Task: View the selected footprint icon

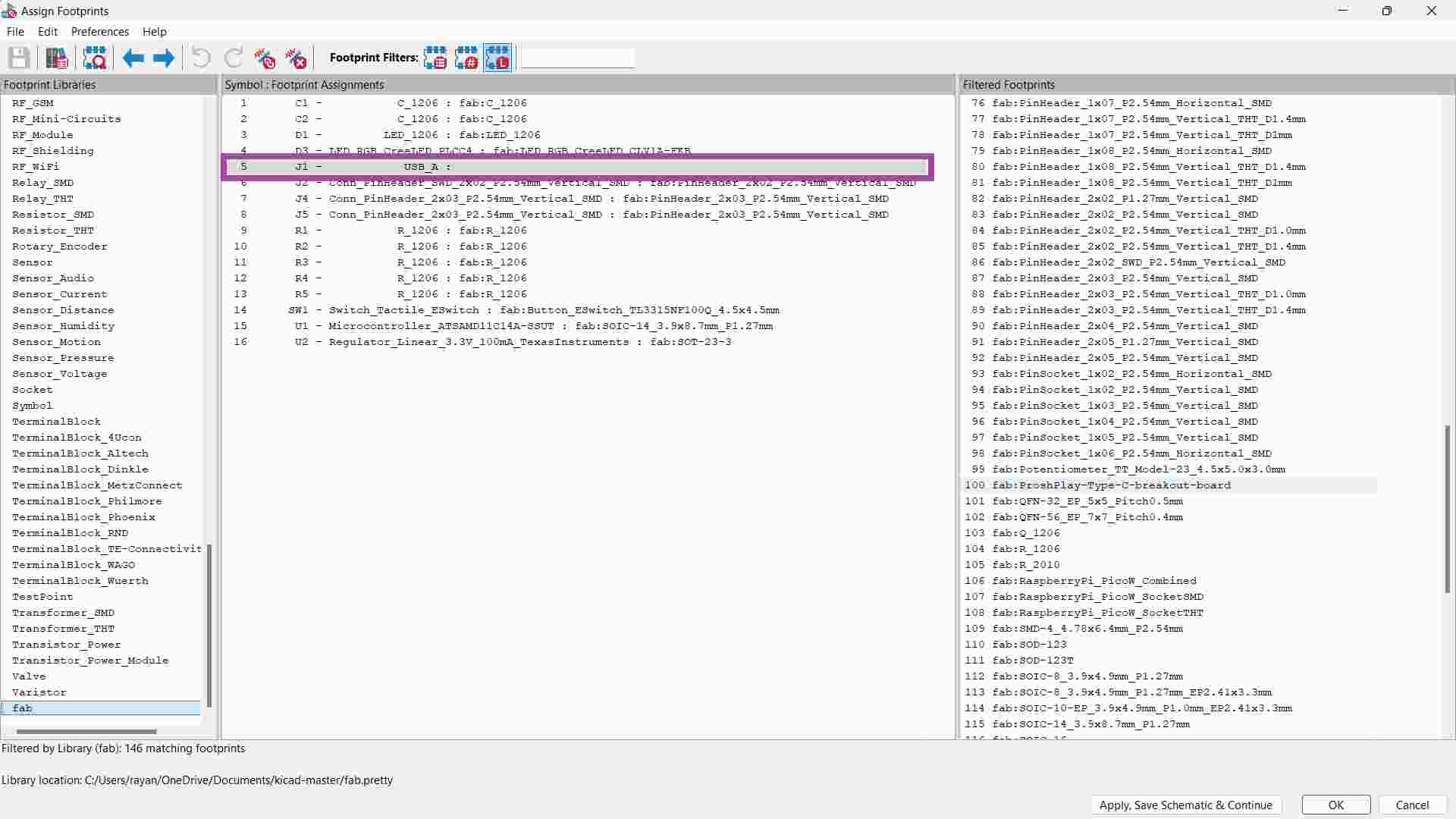Action: coord(95,58)
